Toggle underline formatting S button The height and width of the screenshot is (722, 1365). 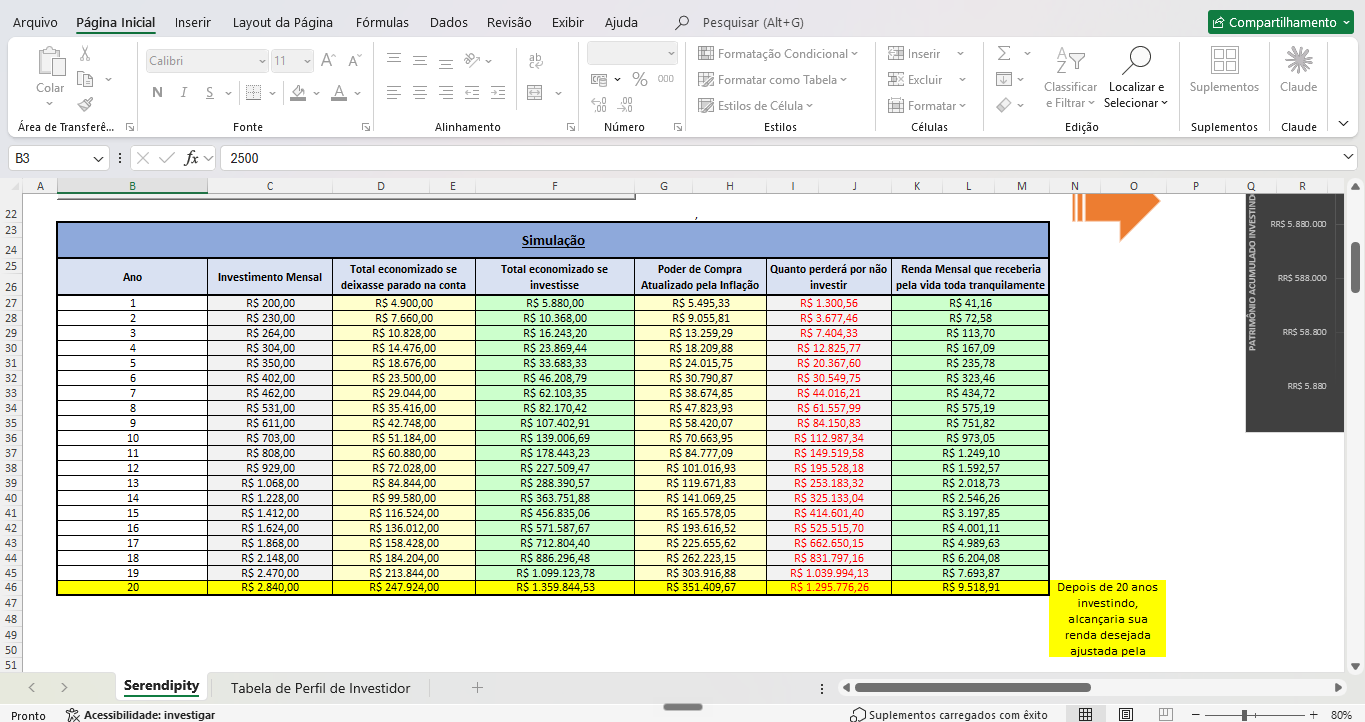click(209, 93)
